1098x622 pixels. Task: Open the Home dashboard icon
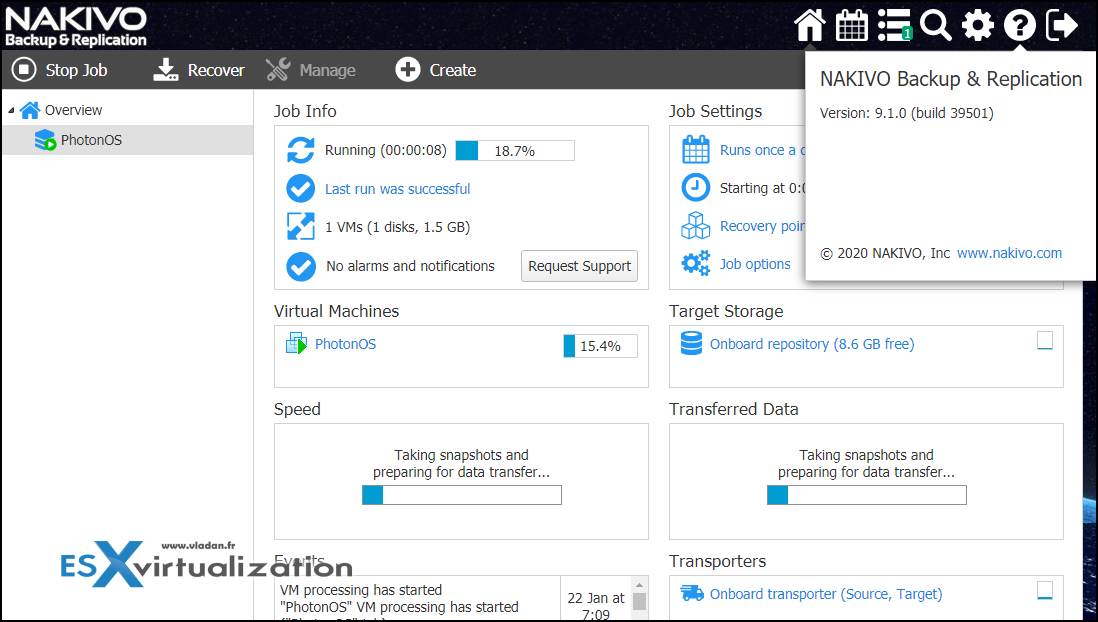809,25
